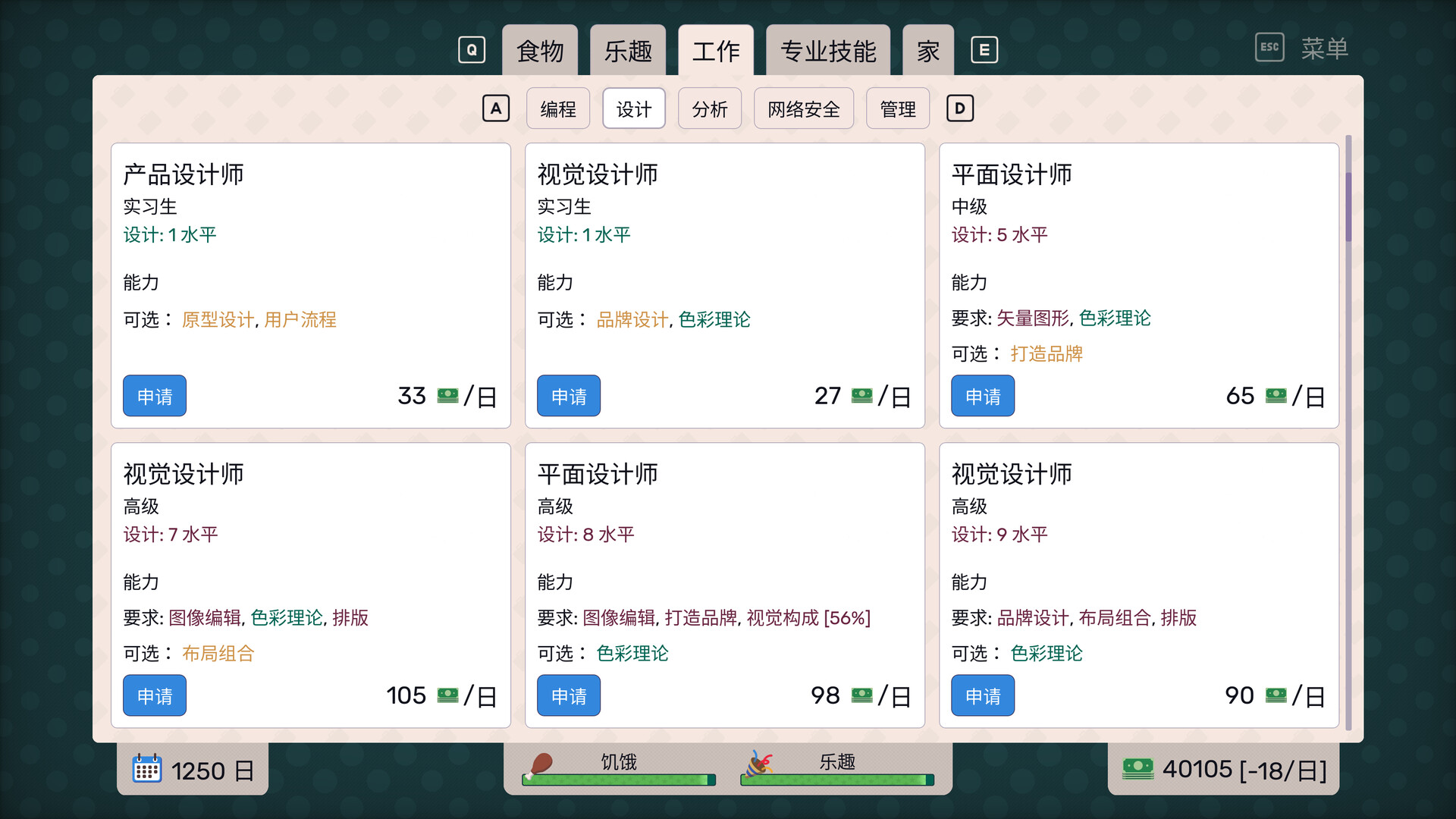Click the E key icon beside tabs
This screenshot has height=819, width=1456.
pos(984,50)
